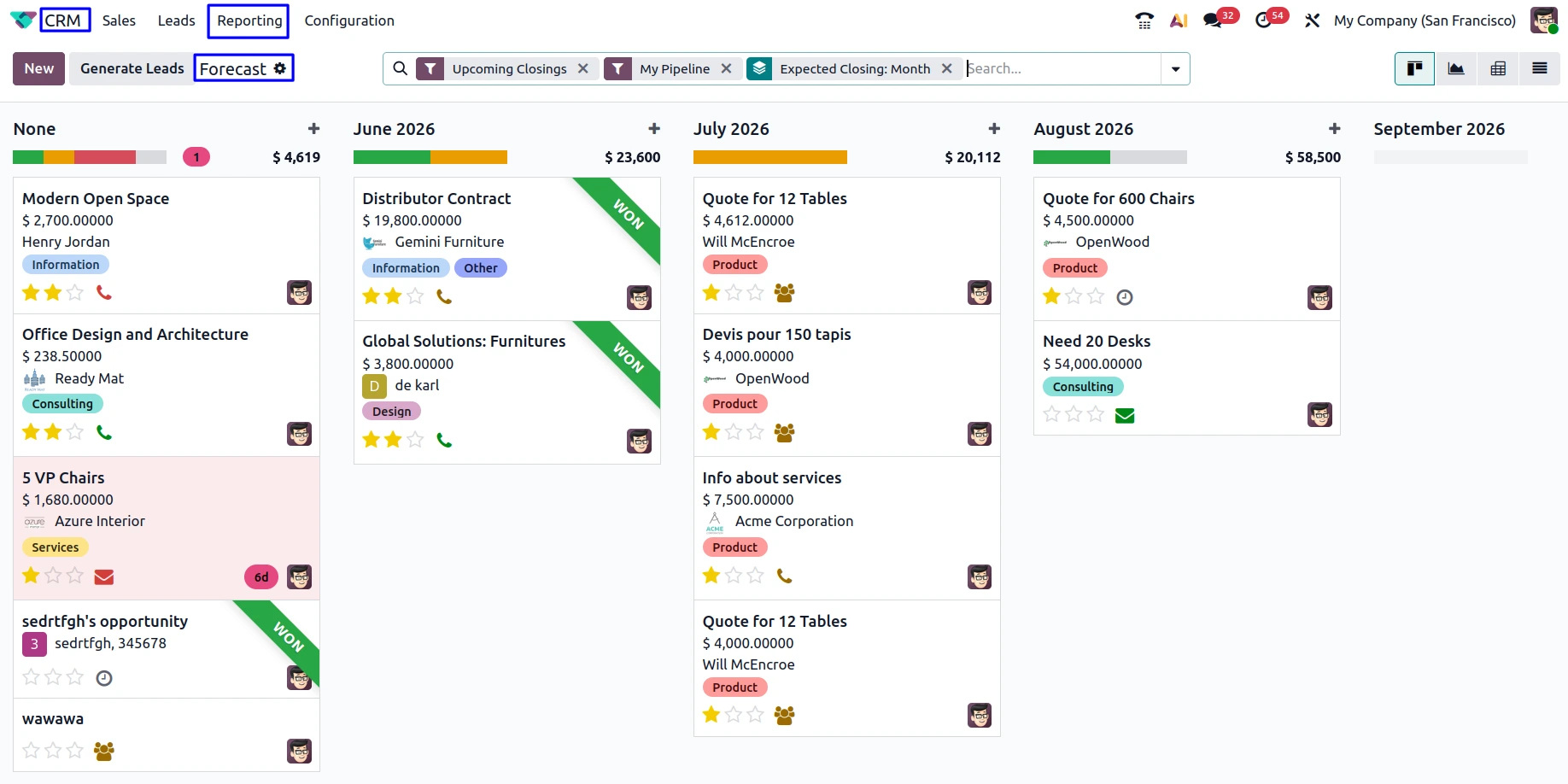This screenshot has height=784, width=1568.
Task: Click phone activity on Info about services
Action: pos(784,576)
